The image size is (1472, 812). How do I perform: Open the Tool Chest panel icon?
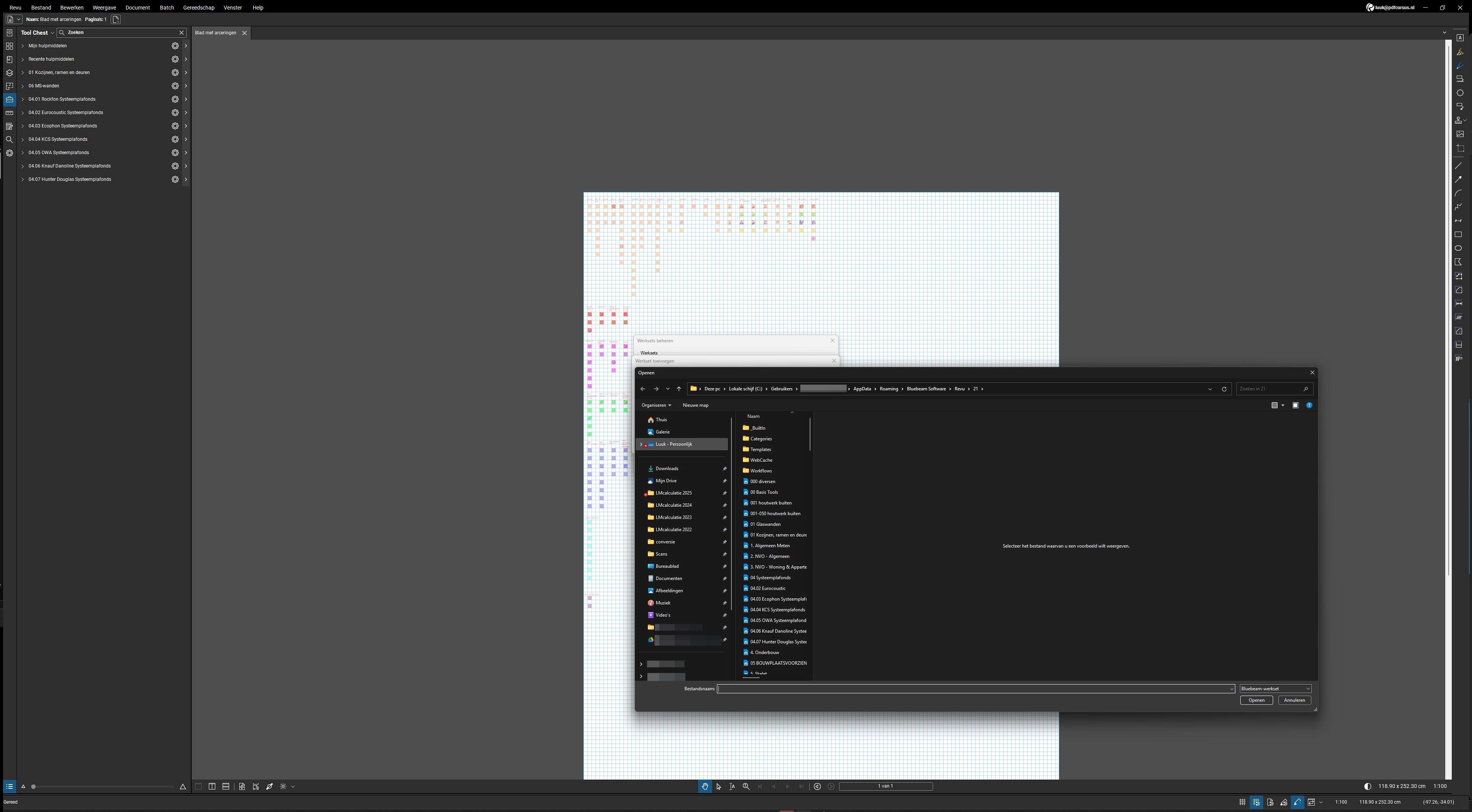[9, 99]
